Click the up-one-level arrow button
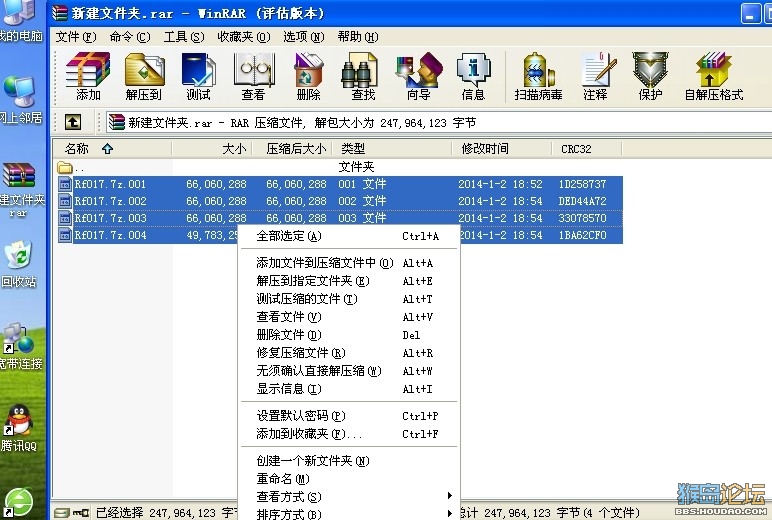Viewport: 772px width, 520px height. click(73, 122)
